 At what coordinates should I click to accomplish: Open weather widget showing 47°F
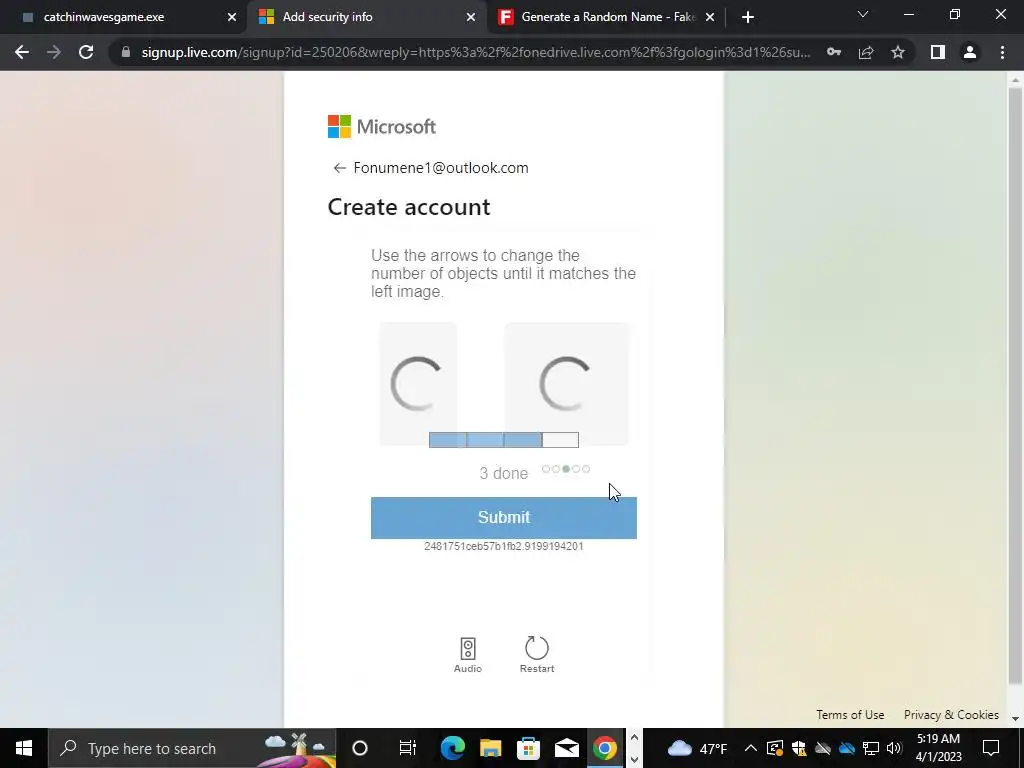click(x=697, y=748)
